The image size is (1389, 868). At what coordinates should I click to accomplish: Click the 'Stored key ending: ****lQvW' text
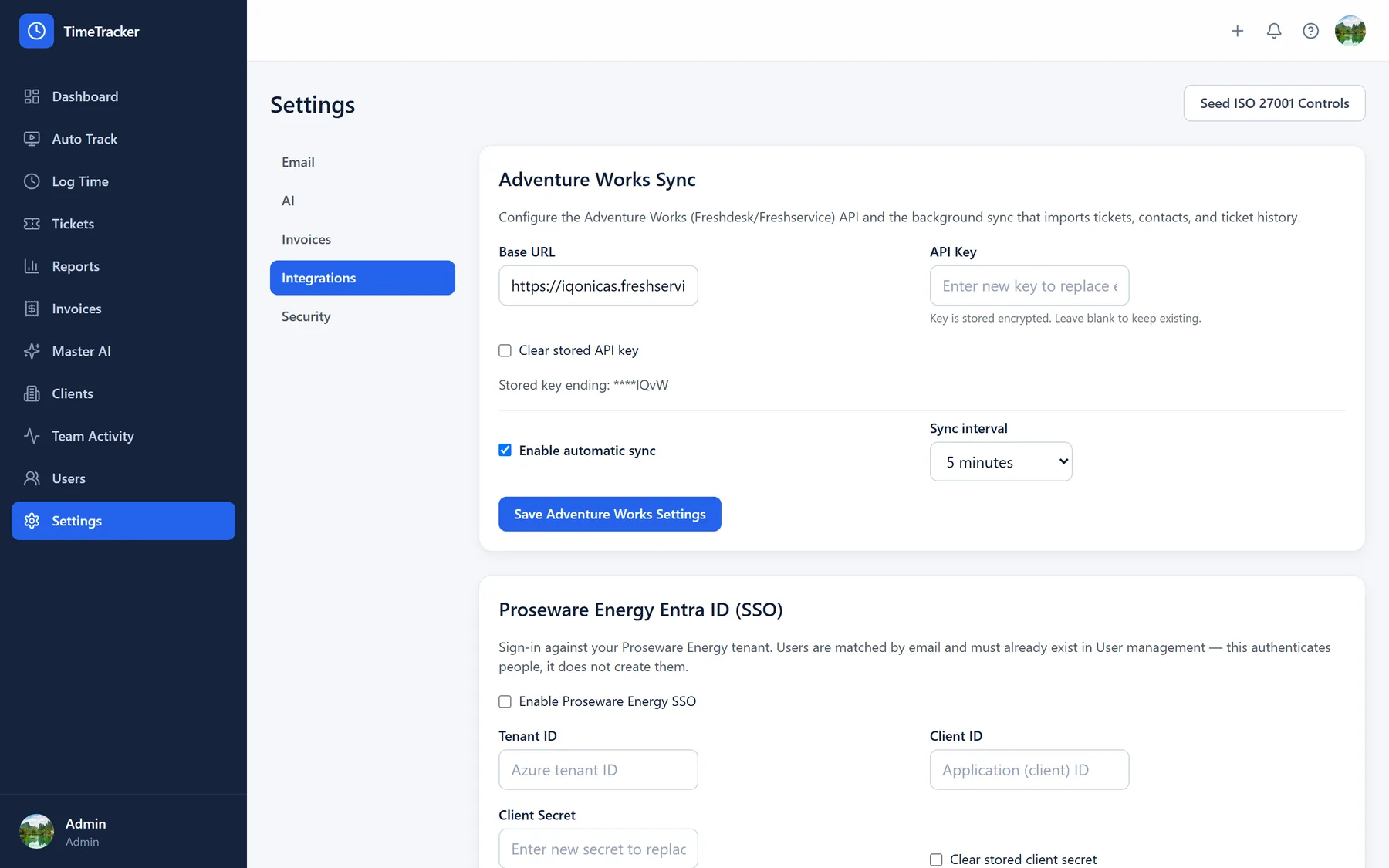click(x=583, y=385)
